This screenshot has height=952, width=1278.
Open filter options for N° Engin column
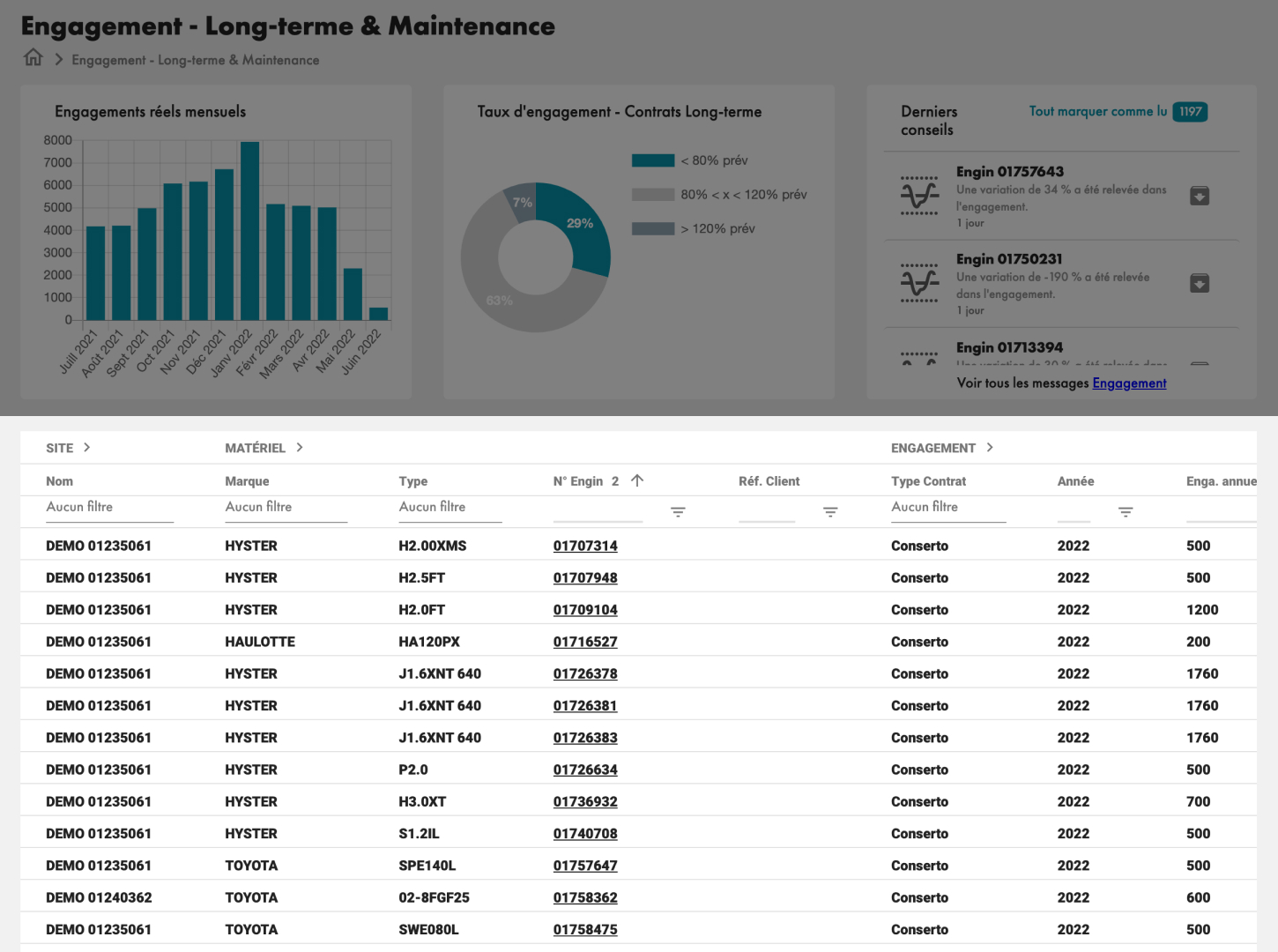pyautogui.click(x=678, y=512)
